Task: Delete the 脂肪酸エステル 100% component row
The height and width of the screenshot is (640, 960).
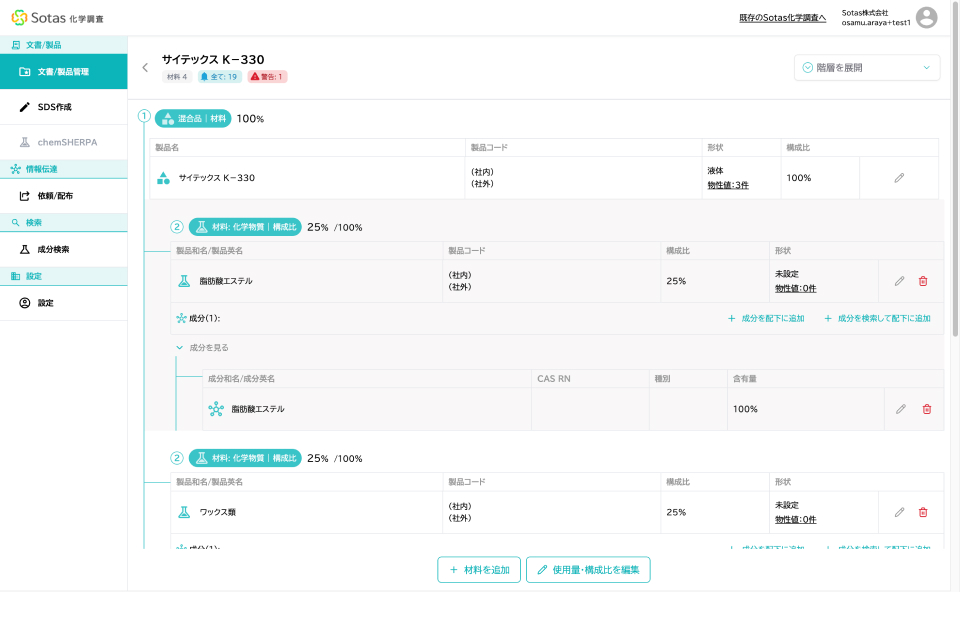Action: click(x=927, y=409)
